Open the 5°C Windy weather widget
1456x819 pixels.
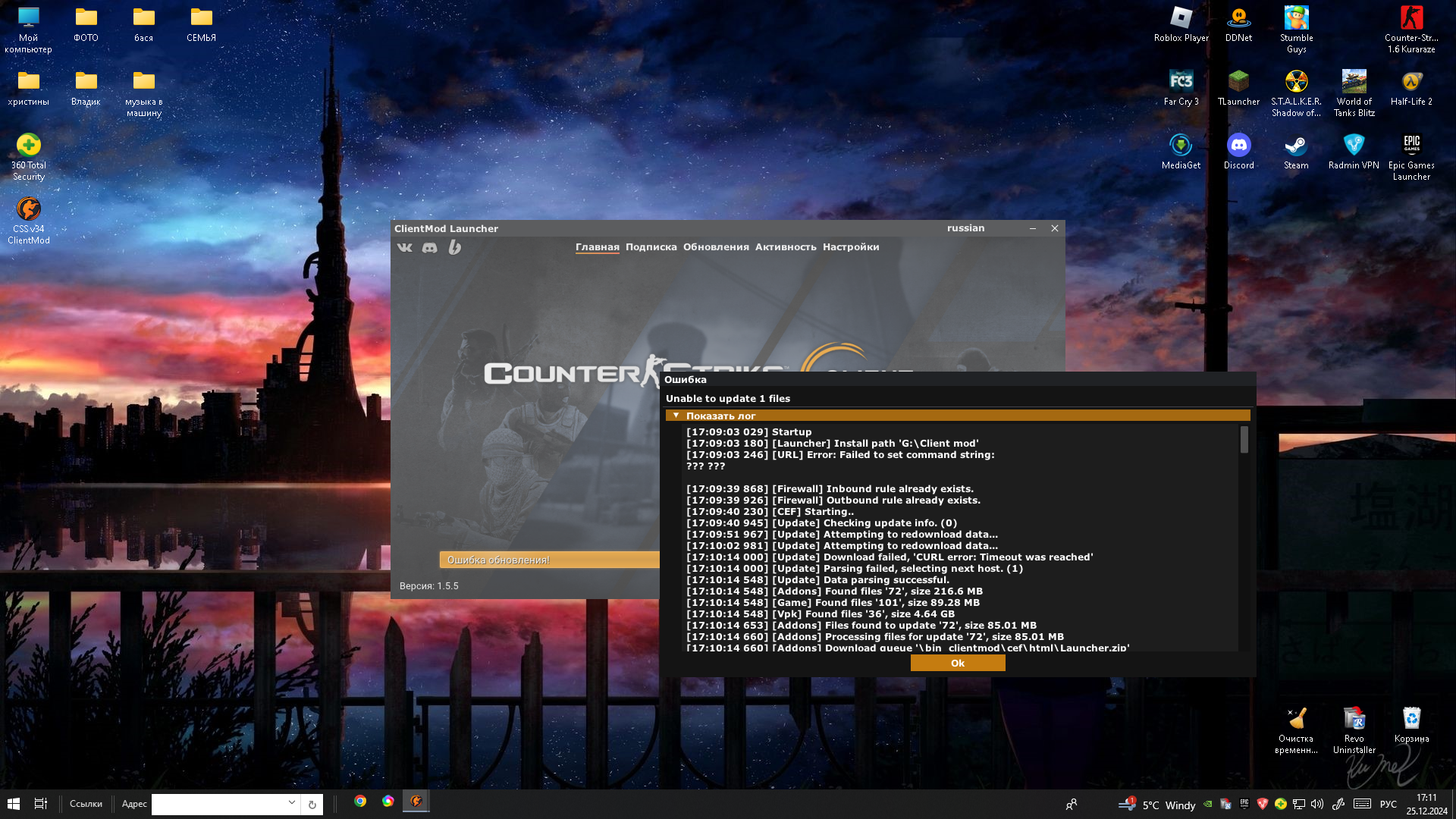click(x=1157, y=805)
